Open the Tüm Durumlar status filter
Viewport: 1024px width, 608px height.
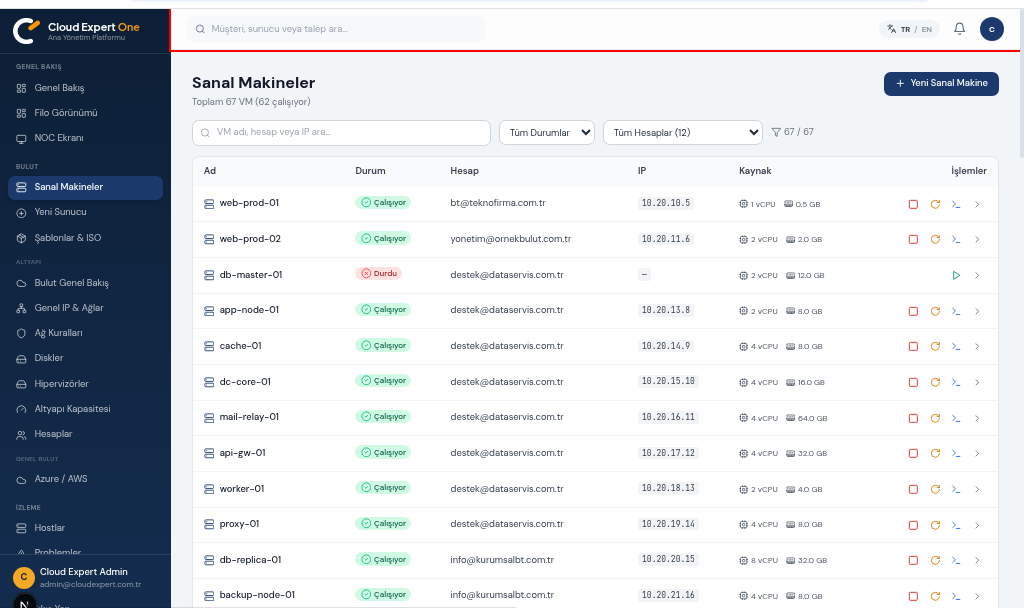(x=547, y=133)
